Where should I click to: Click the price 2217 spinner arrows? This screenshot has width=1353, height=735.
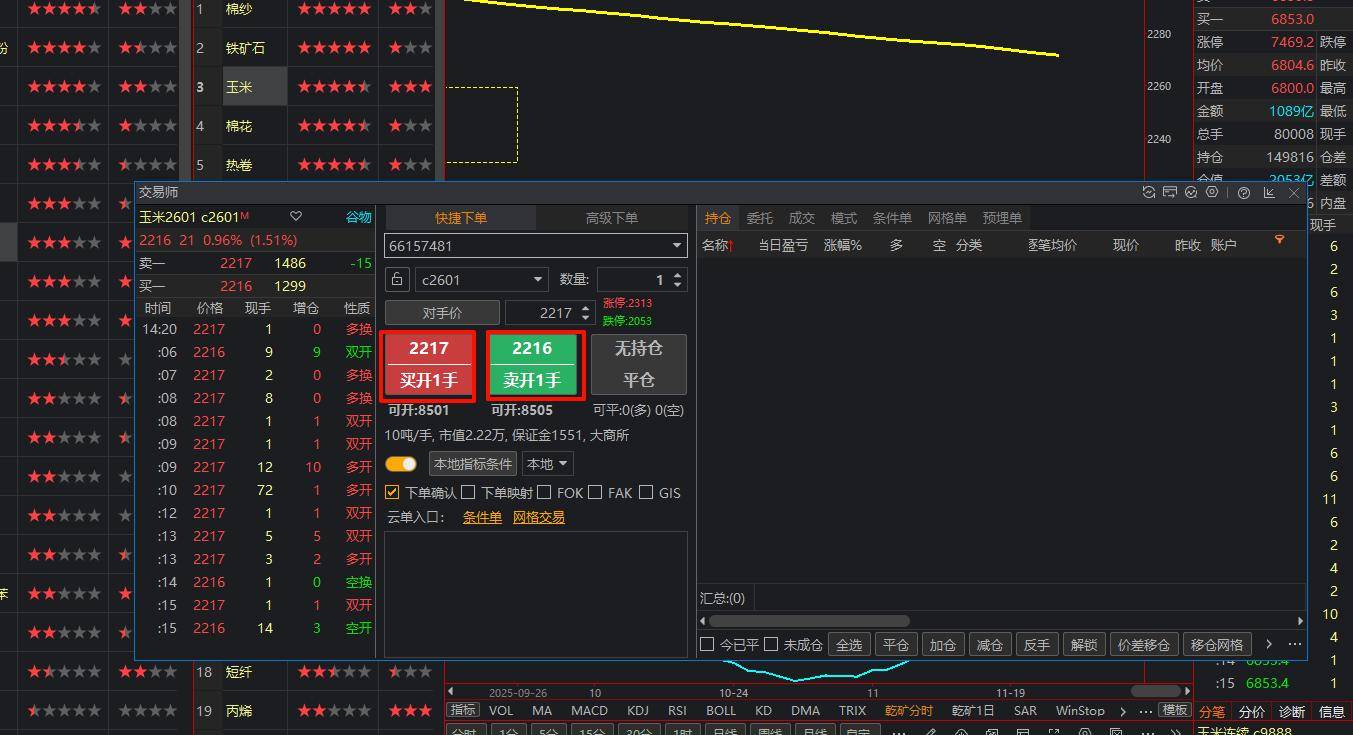(x=587, y=313)
